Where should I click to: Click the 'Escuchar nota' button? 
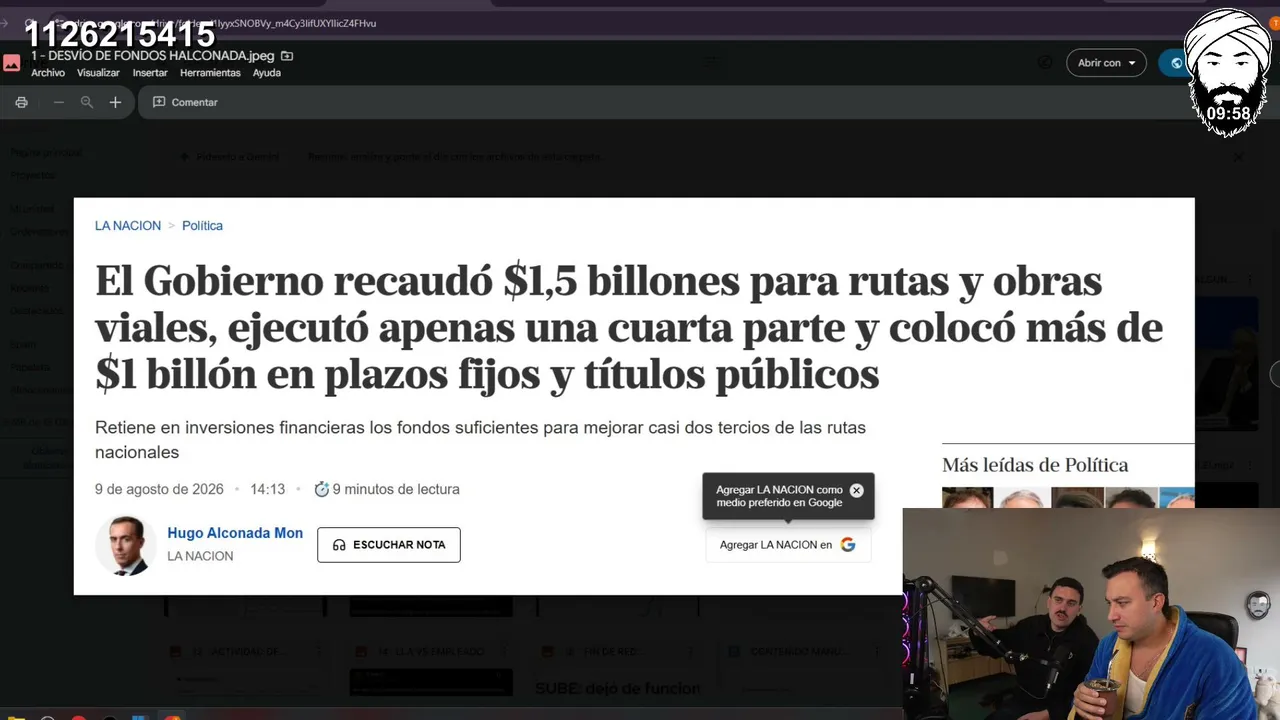(x=389, y=545)
